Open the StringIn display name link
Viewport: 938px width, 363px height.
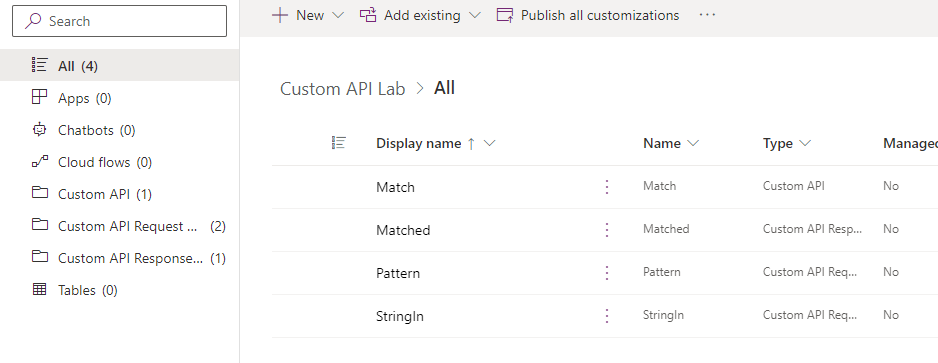click(400, 316)
